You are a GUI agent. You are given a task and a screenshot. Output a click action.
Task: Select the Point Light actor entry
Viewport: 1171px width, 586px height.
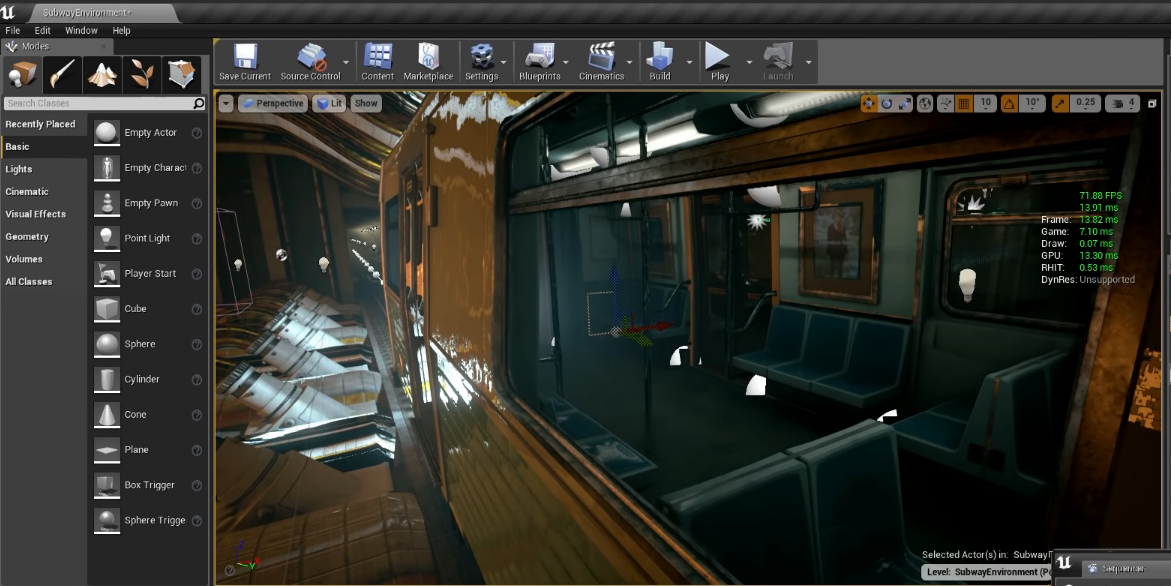point(147,238)
